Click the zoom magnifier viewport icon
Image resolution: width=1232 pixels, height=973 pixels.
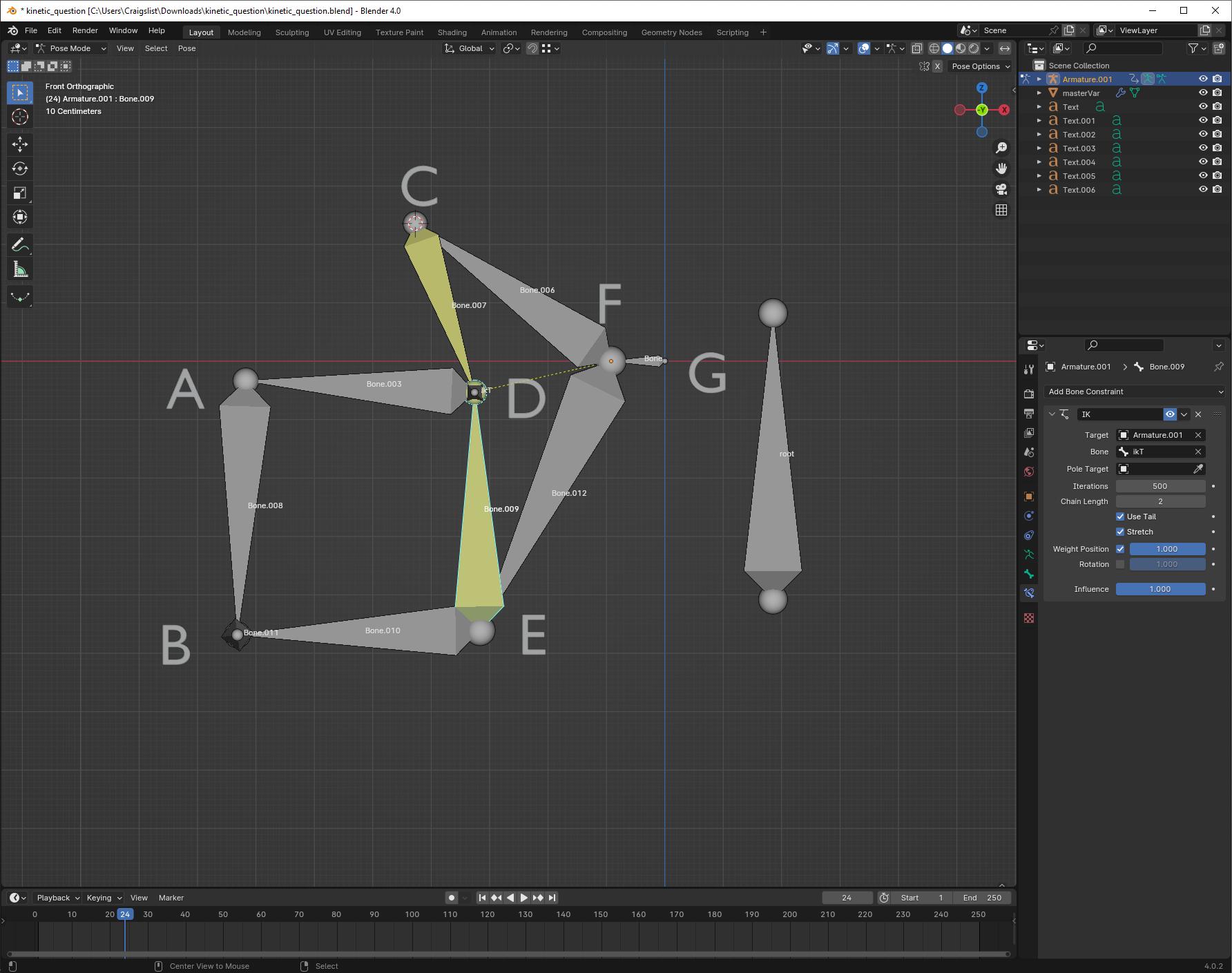[x=1001, y=148]
